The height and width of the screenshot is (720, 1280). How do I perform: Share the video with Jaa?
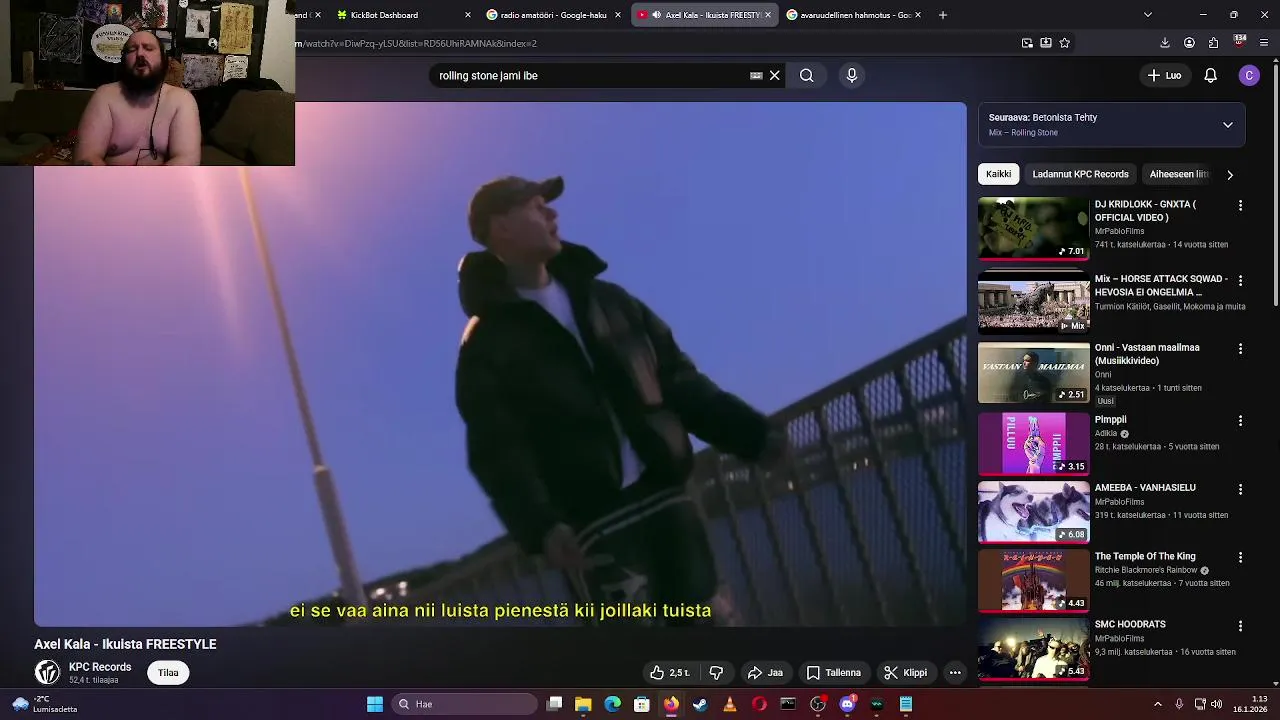click(765, 672)
